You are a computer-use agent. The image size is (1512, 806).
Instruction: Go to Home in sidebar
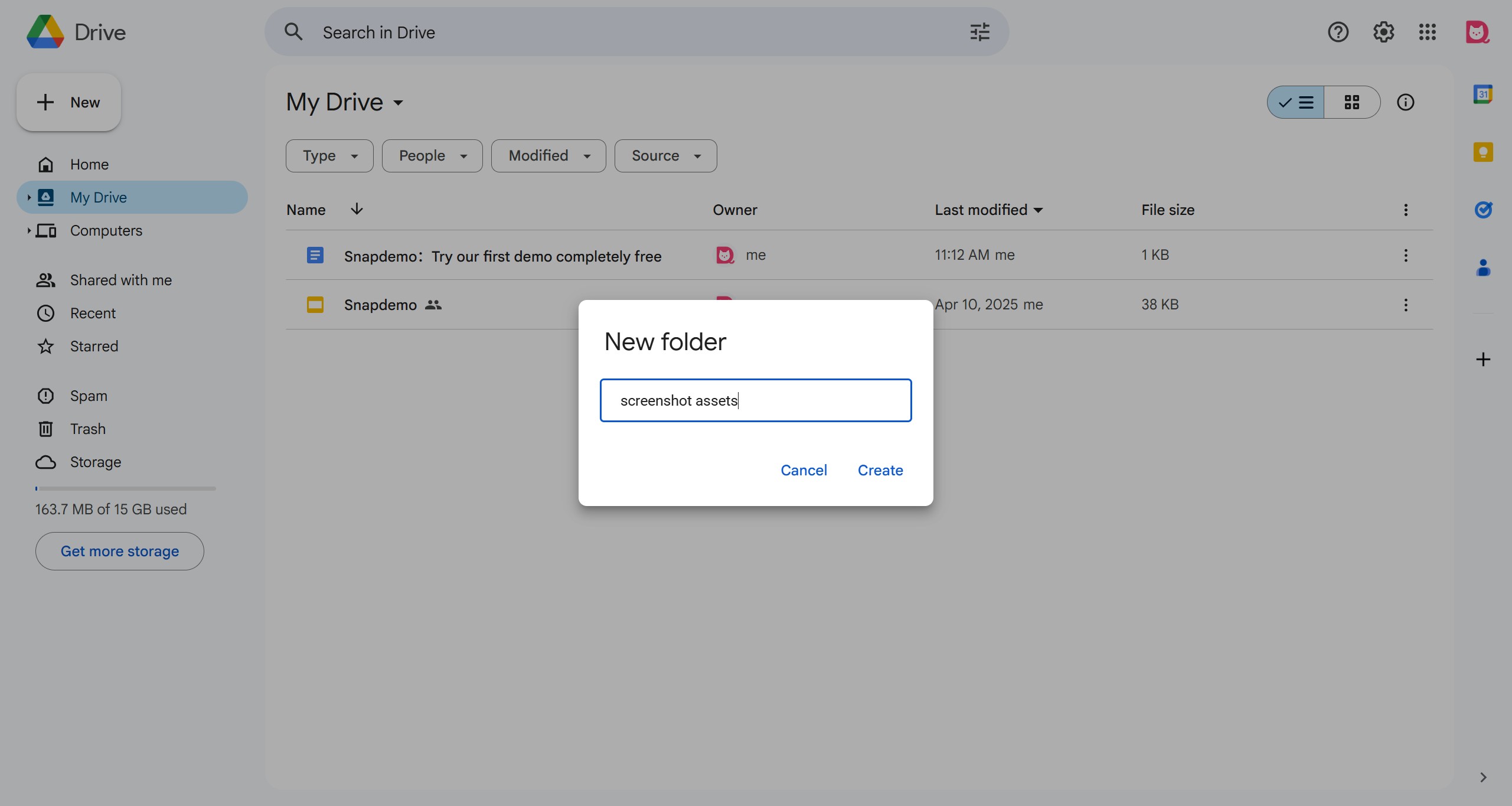132,164
